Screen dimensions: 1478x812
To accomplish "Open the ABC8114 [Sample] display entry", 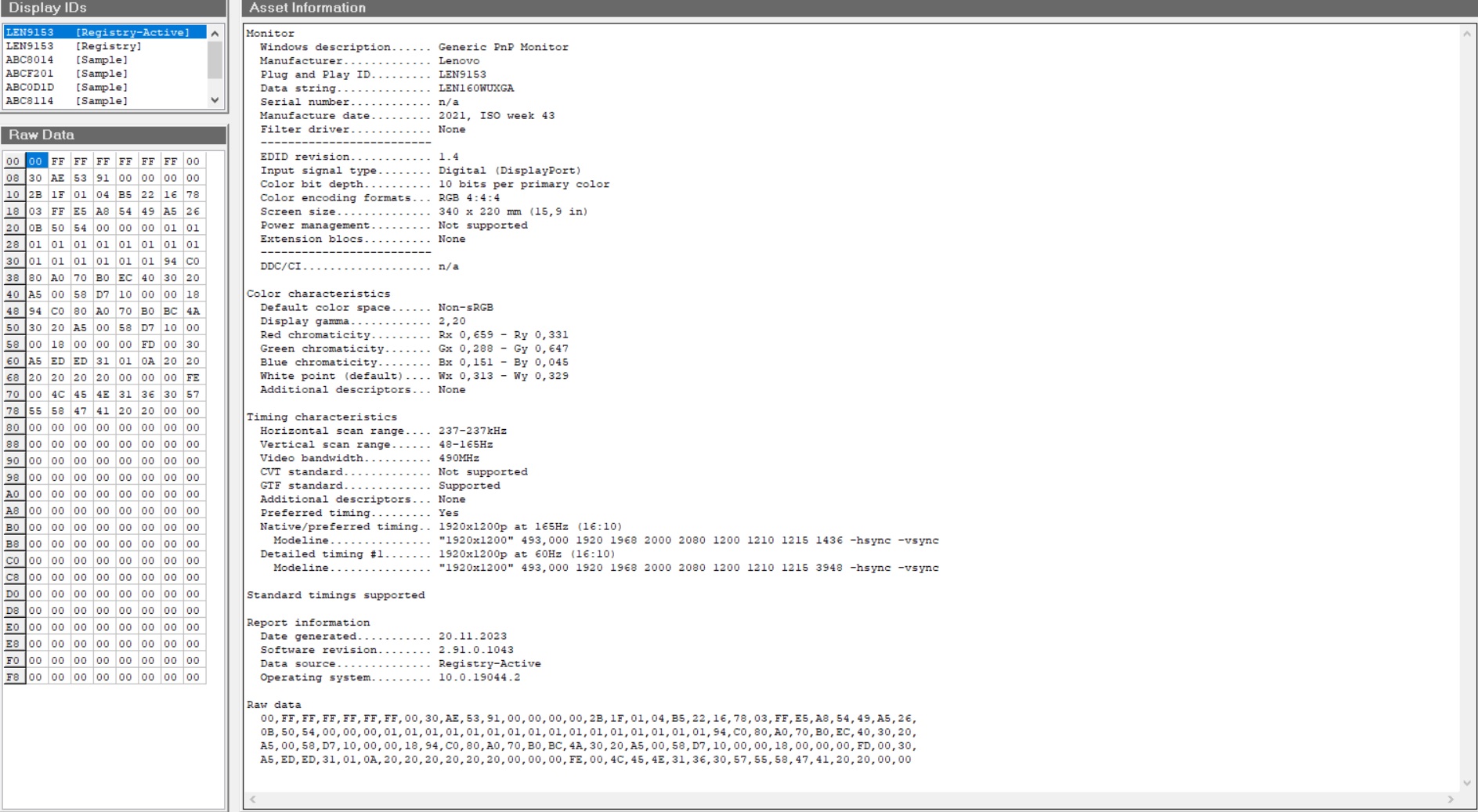I will click(105, 101).
